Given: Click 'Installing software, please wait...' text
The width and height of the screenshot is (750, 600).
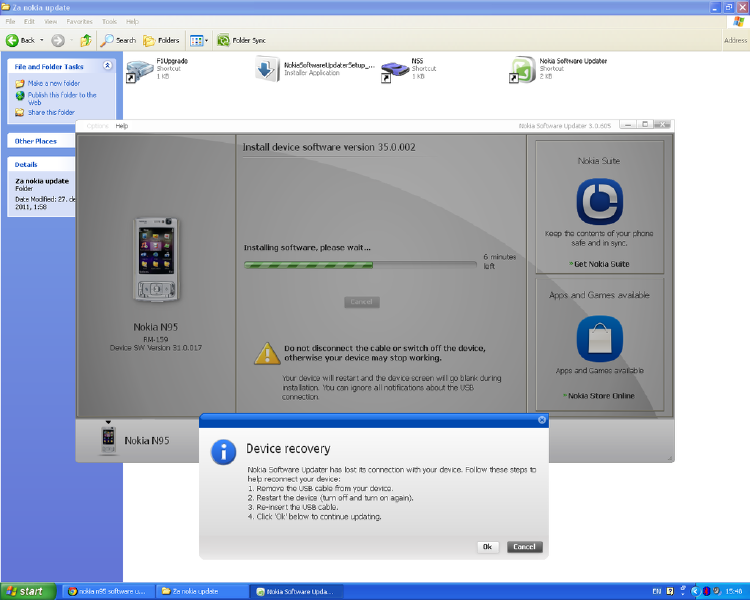Looking at the screenshot, I should tap(307, 247).
